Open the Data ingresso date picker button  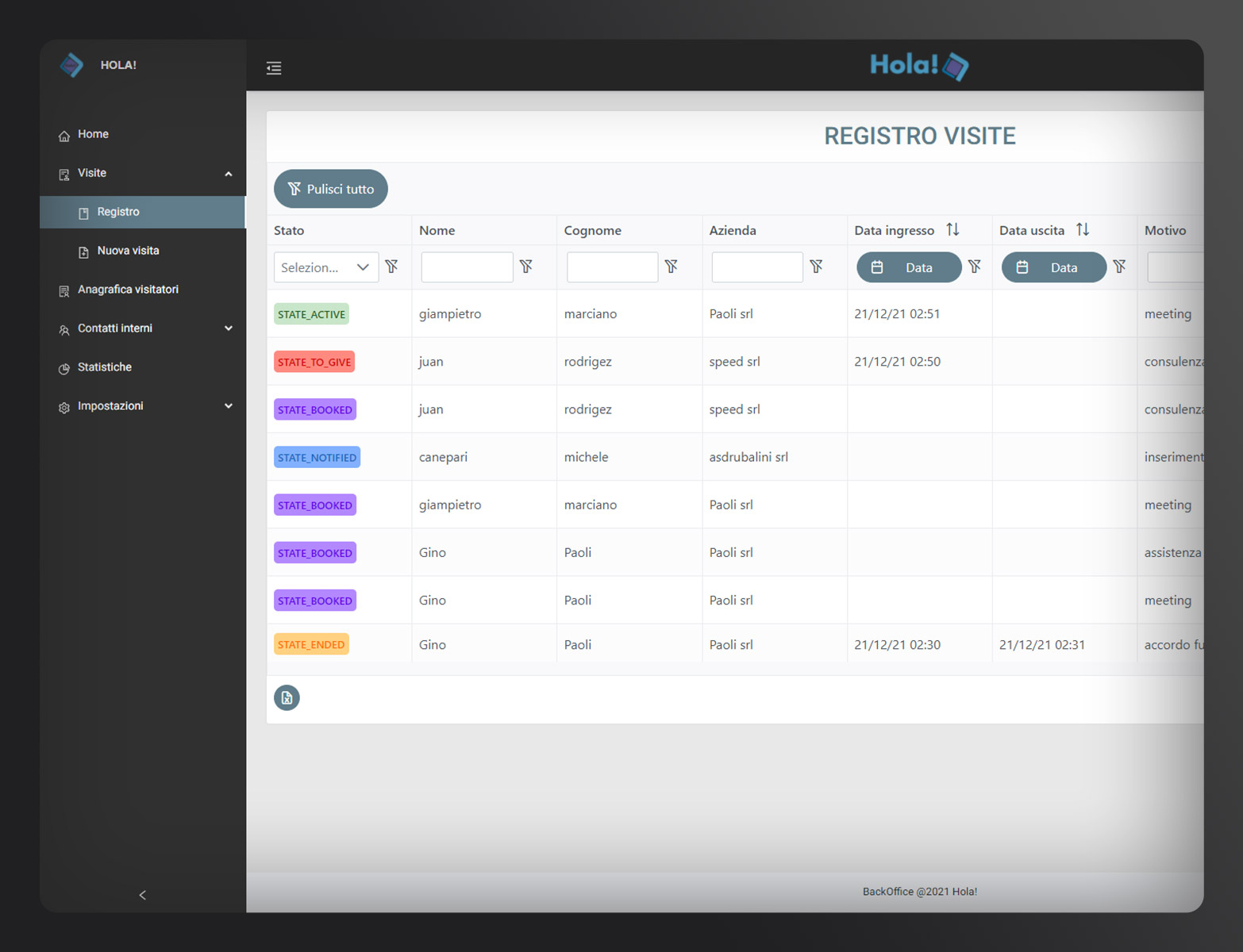click(908, 267)
